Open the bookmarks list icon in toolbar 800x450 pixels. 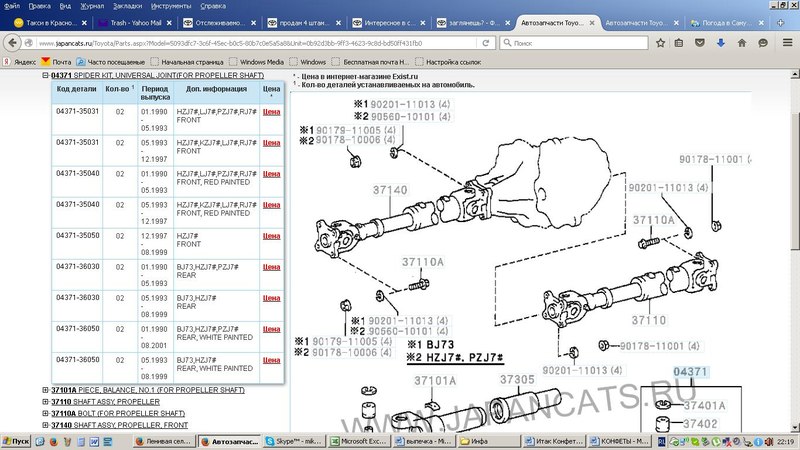point(679,43)
